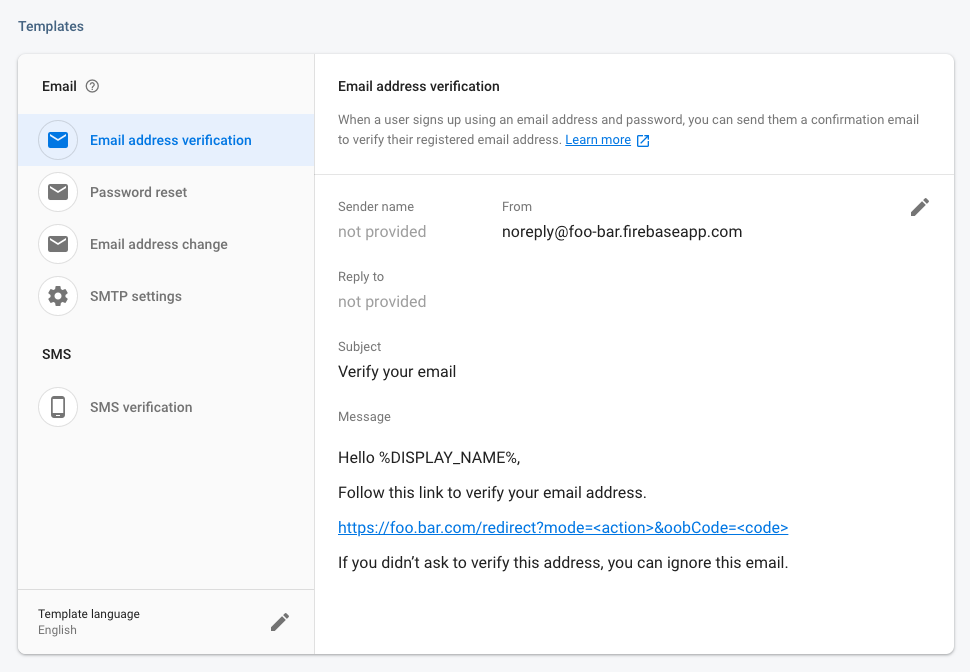Click the Templates heading at the top

51,26
